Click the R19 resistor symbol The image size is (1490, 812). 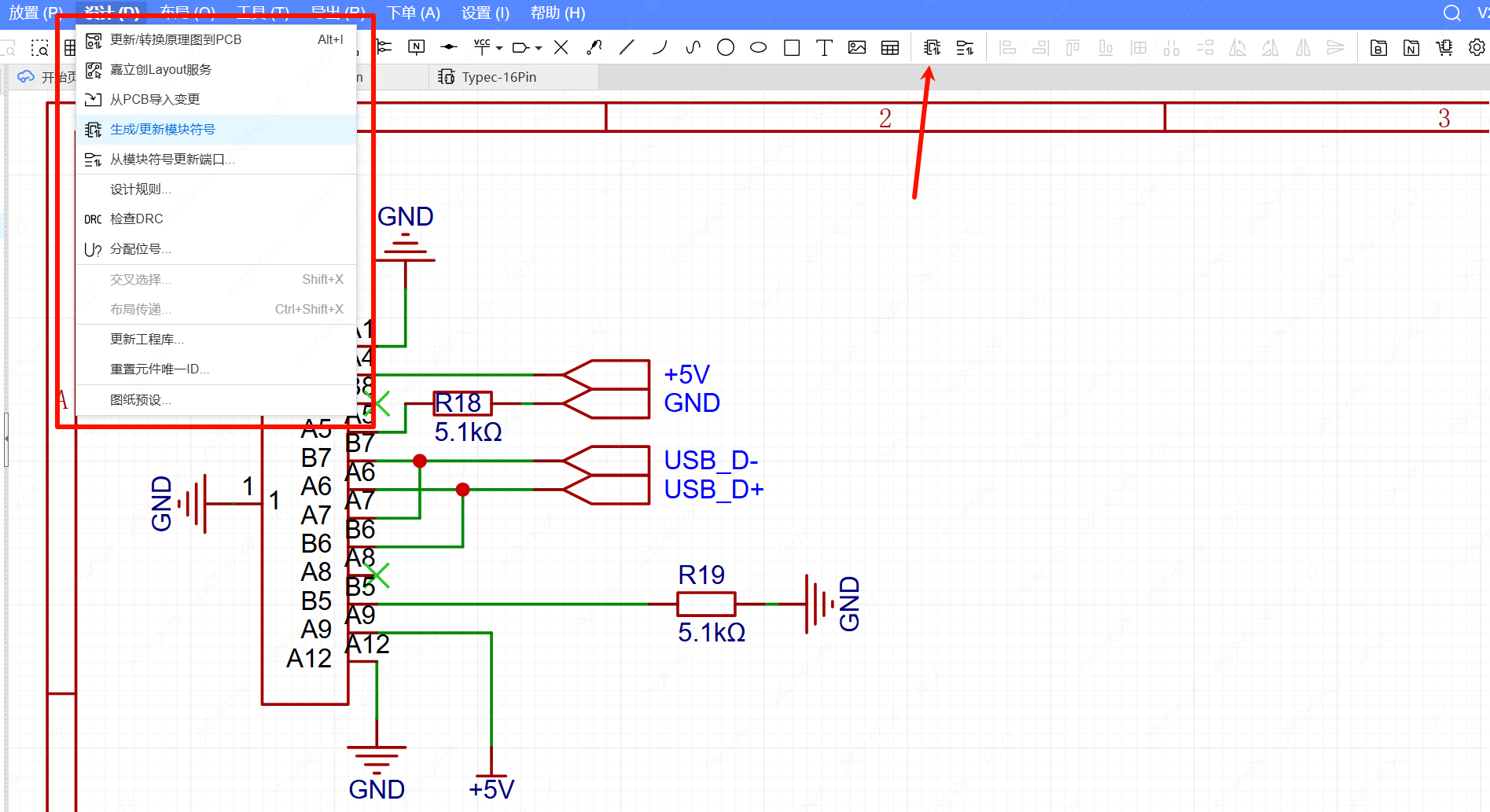[x=706, y=604]
